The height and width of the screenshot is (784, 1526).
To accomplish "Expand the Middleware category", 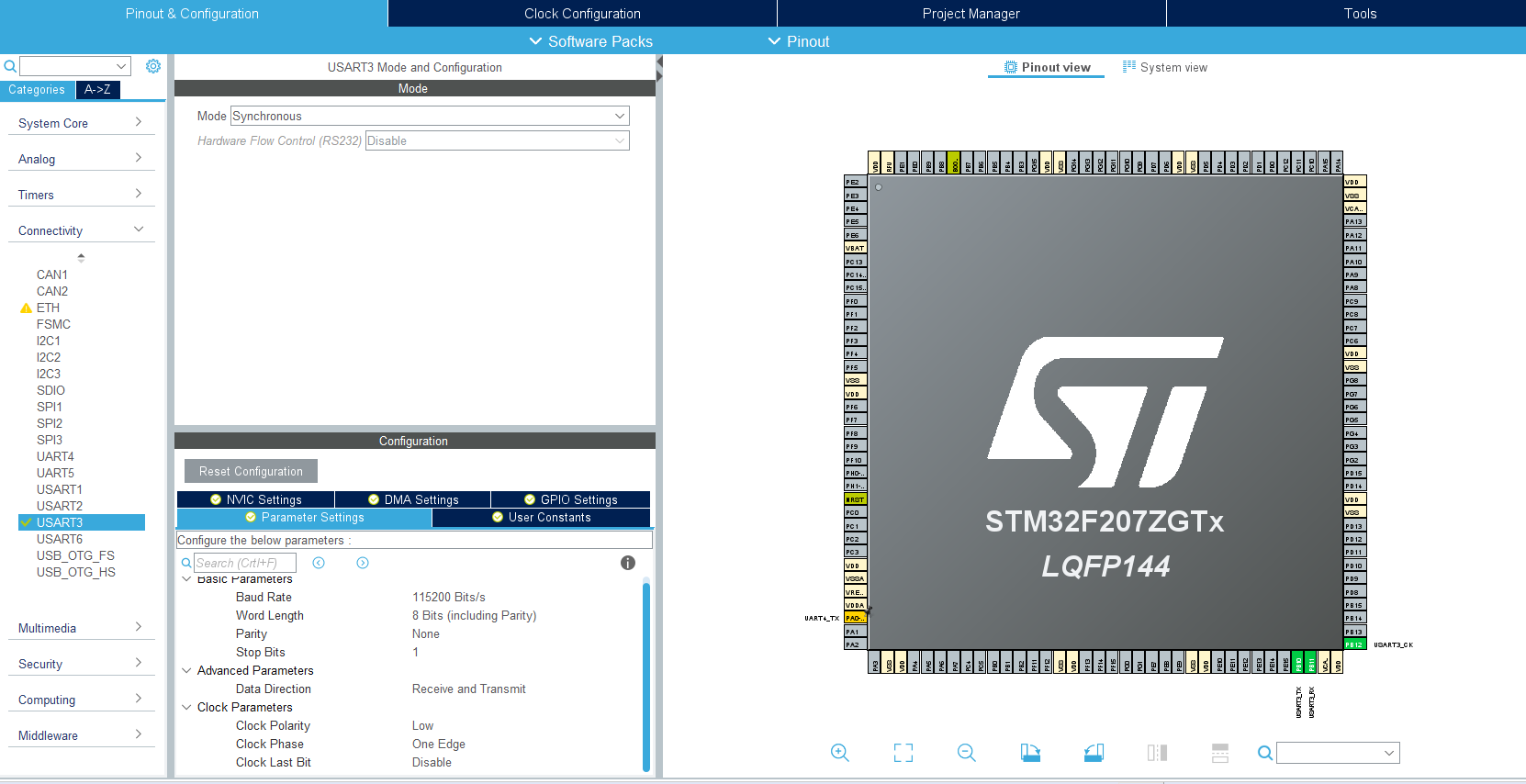I will [x=81, y=735].
